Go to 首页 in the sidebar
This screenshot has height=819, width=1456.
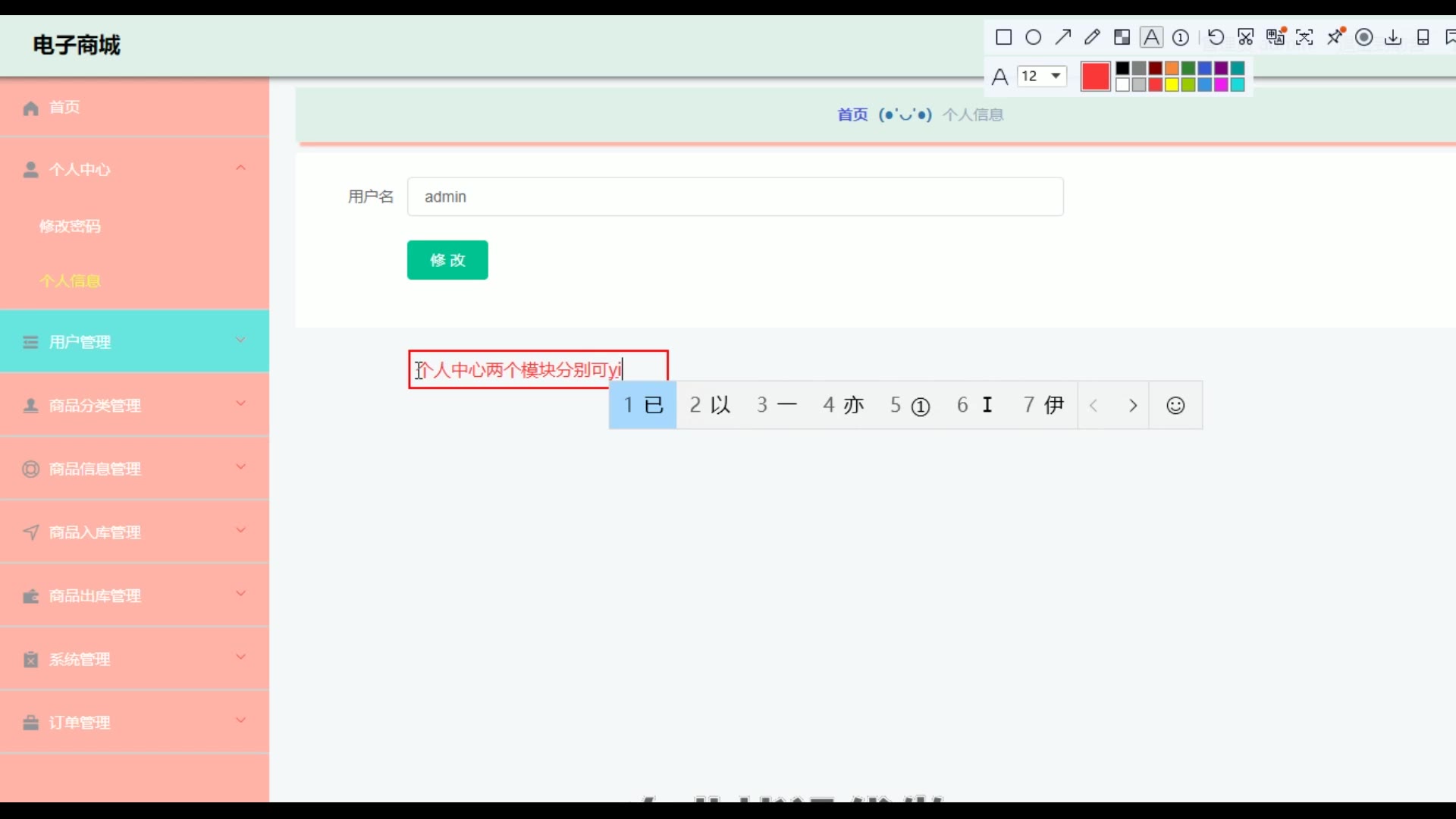(x=64, y=107)
